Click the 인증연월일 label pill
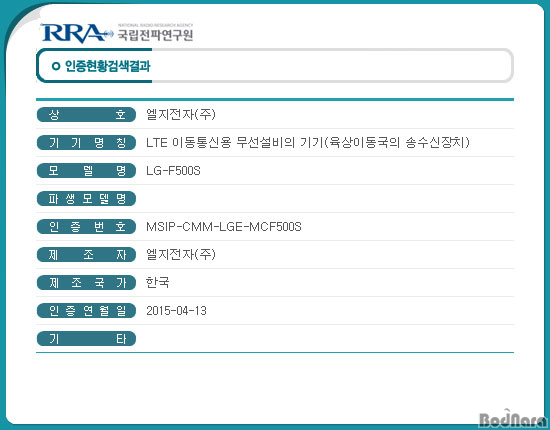This screenshot has width=550, height=430. [86, 311]
